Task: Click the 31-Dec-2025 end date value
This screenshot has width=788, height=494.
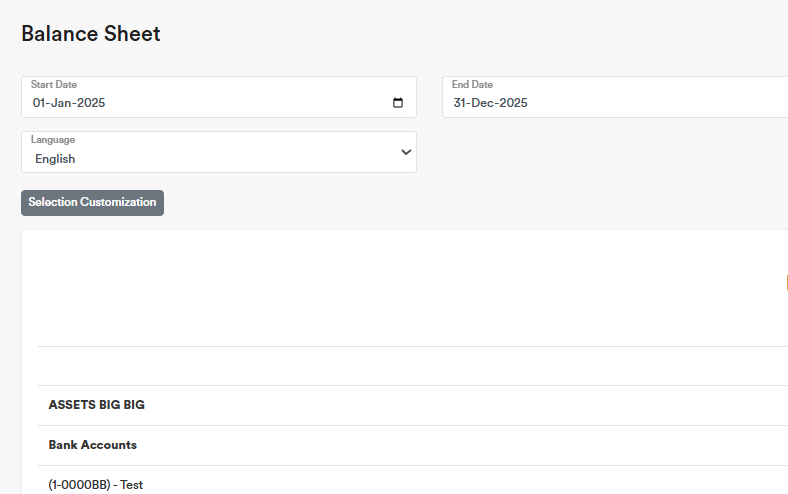Action: [x=490, y=103]
